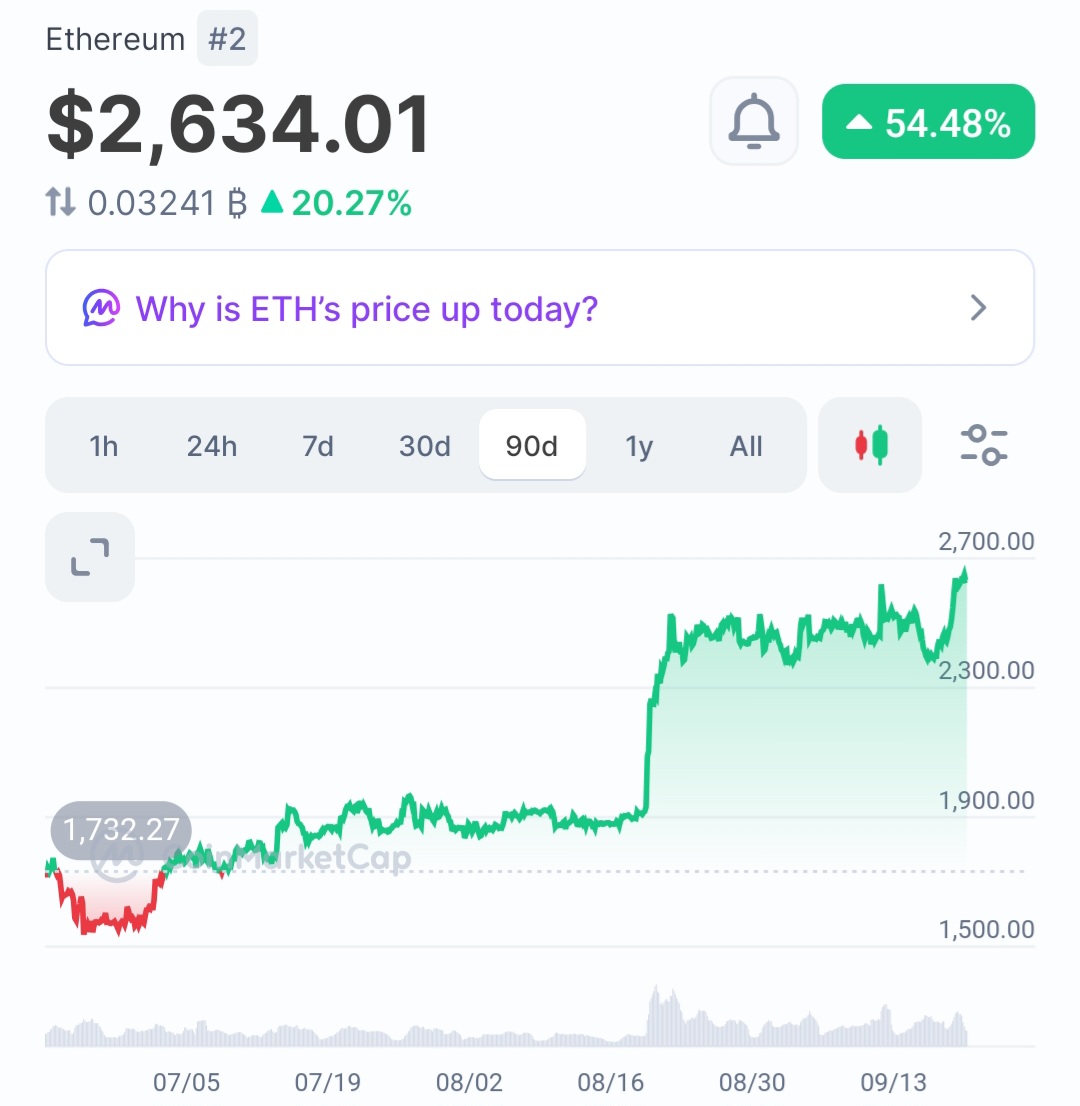1080x1106 pixels.
Task: Select the 1h timeframe
Action: click(x=103, y=446)
